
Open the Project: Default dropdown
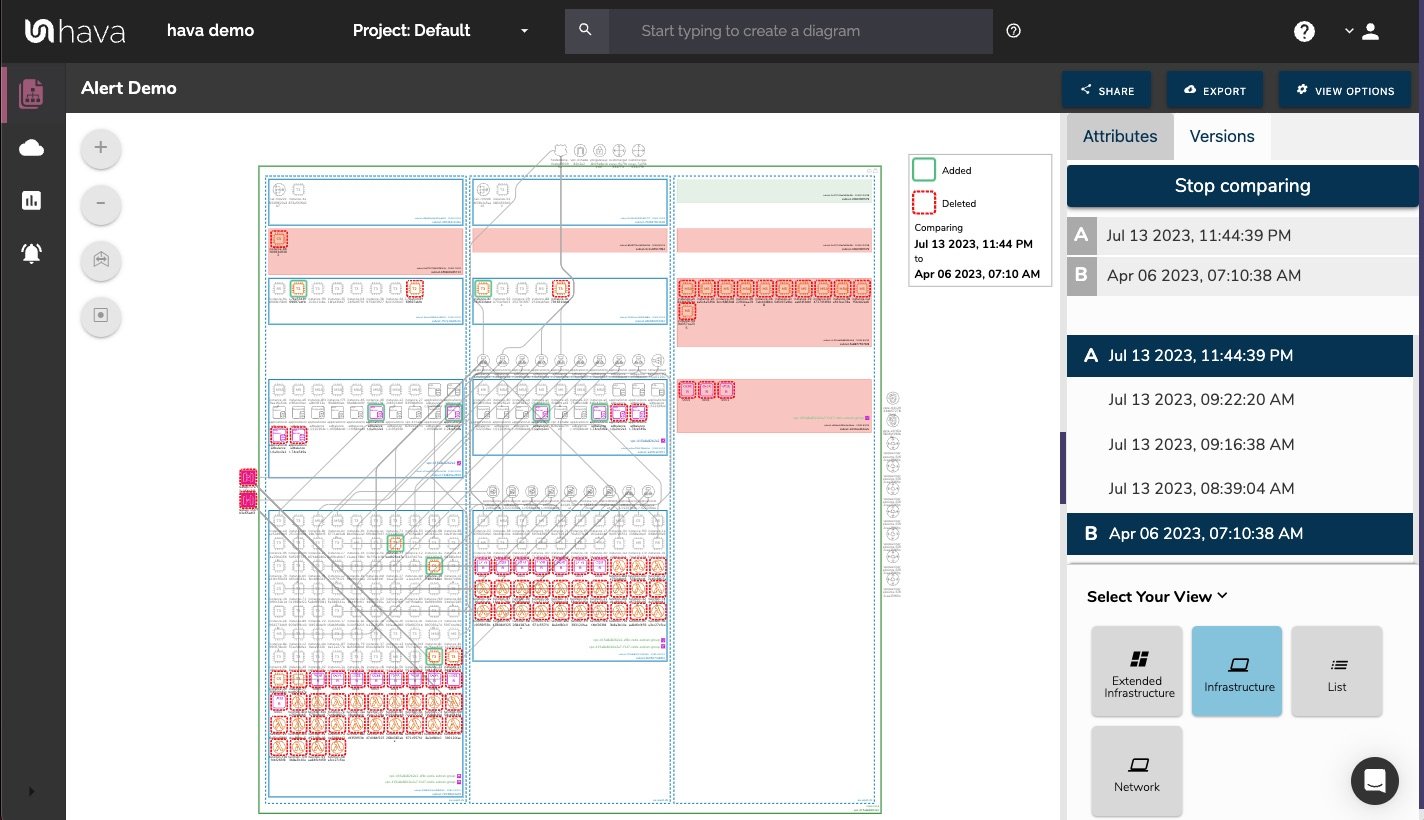click(x=440, y=31)
